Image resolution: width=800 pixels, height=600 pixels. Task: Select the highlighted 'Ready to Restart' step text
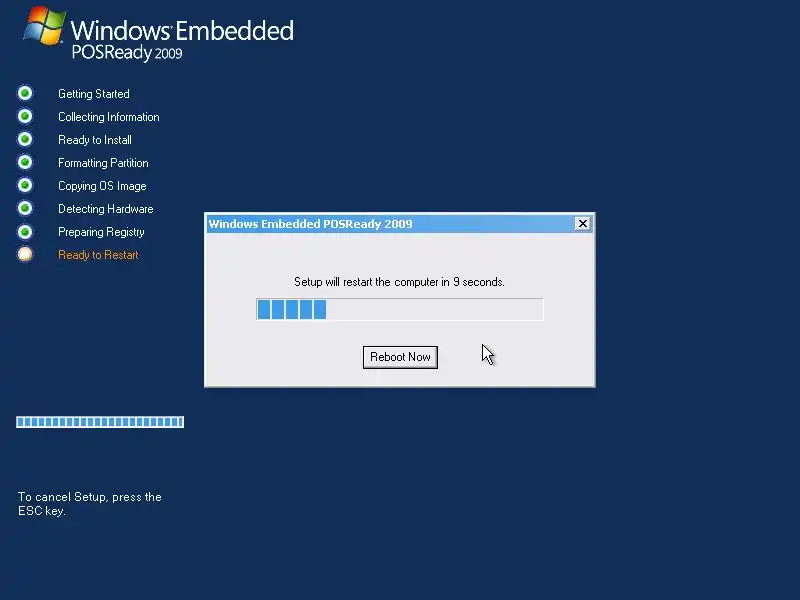coord(98,255)
